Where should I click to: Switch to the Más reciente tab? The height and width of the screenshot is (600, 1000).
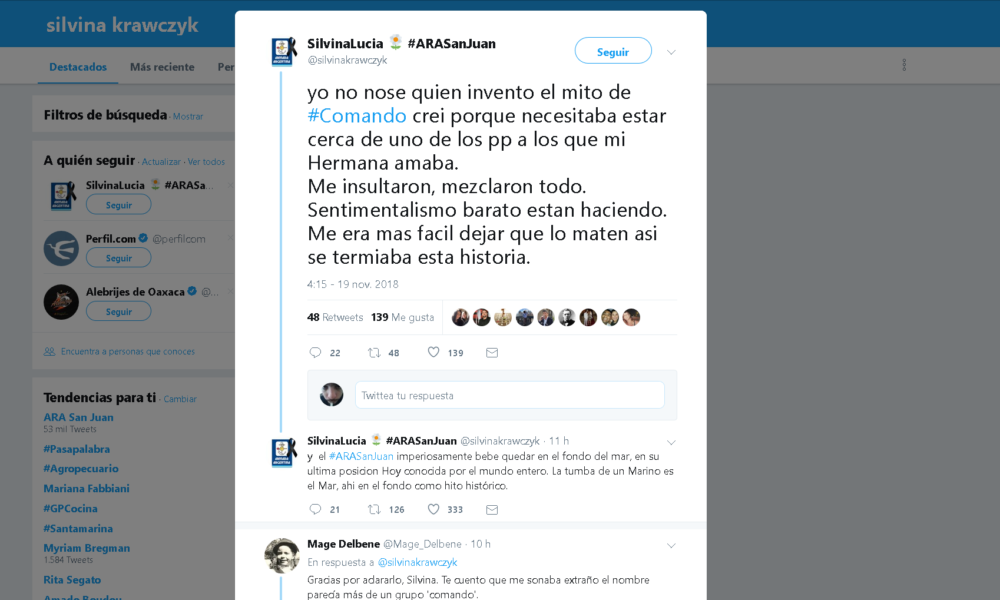162,67
